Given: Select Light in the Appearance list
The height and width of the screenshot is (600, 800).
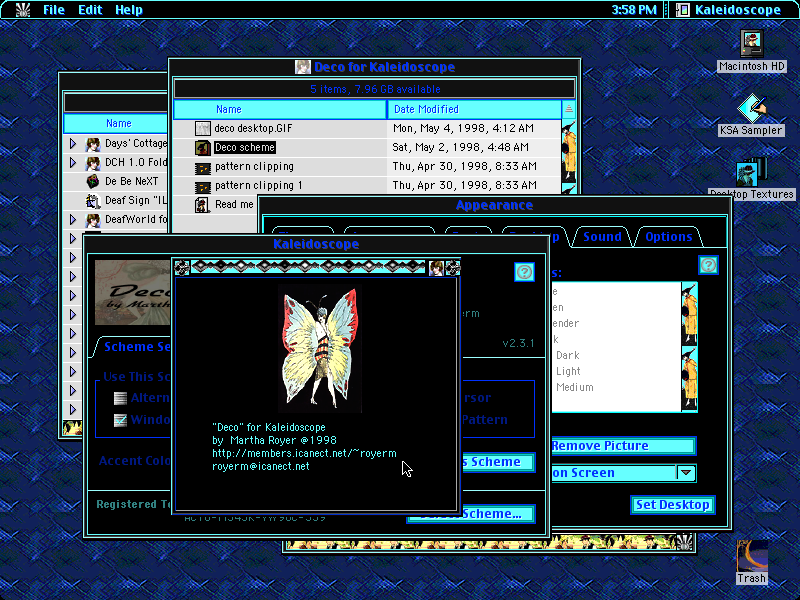Looking at the screenshot, I should [x=568, y=371].
